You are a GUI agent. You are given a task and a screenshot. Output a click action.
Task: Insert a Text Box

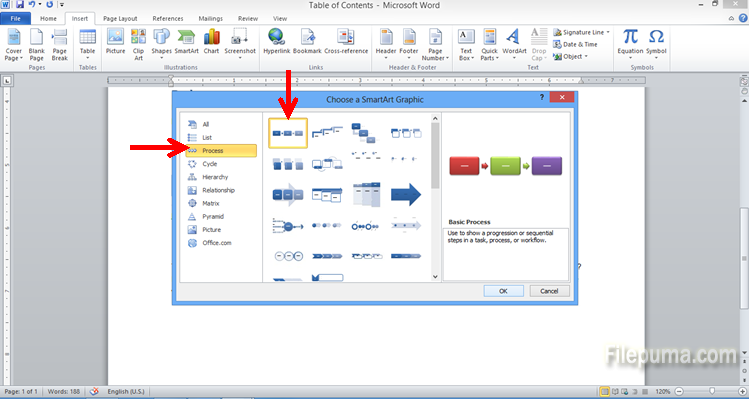[x=466, y=45]
